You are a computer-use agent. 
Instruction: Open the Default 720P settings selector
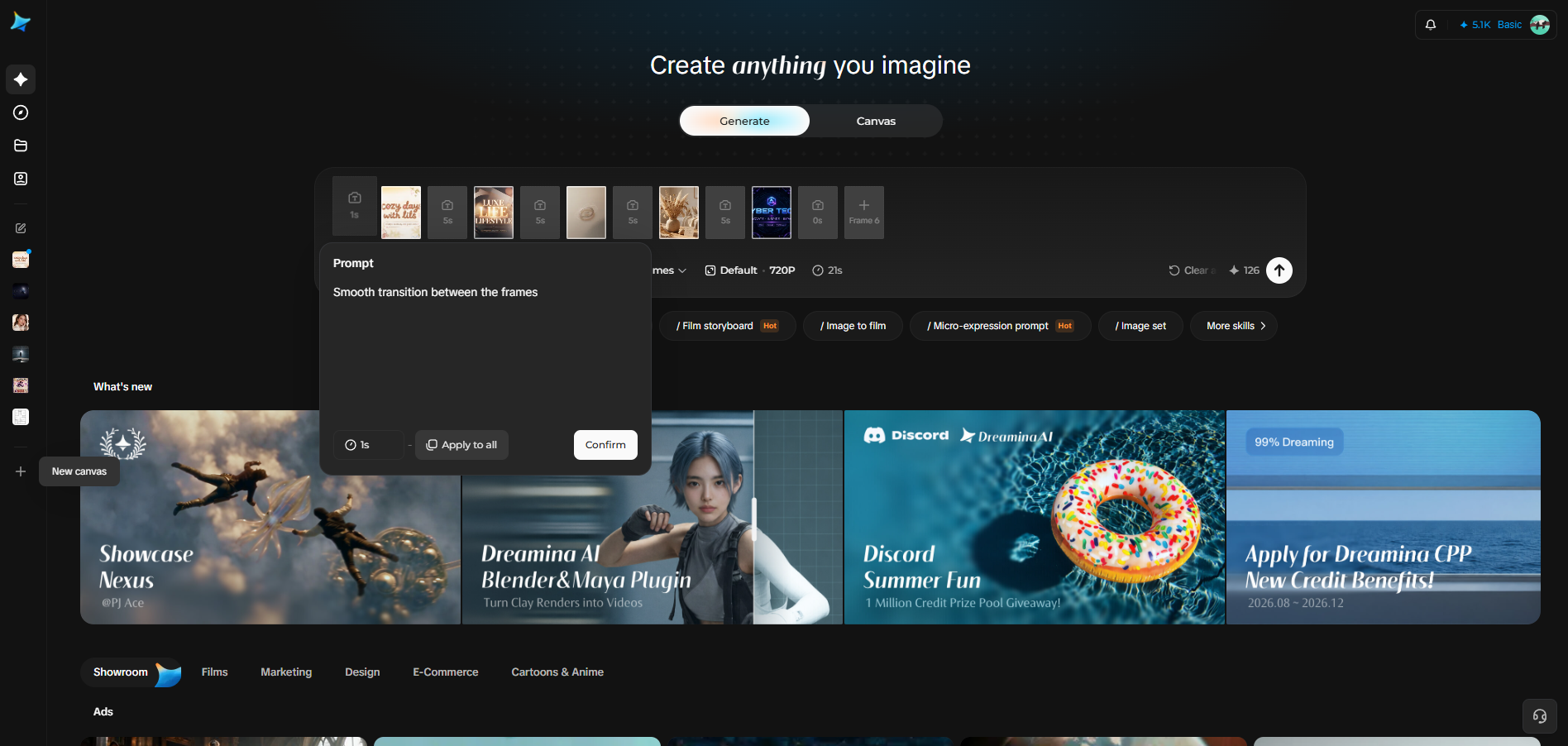tap(749, 270)
